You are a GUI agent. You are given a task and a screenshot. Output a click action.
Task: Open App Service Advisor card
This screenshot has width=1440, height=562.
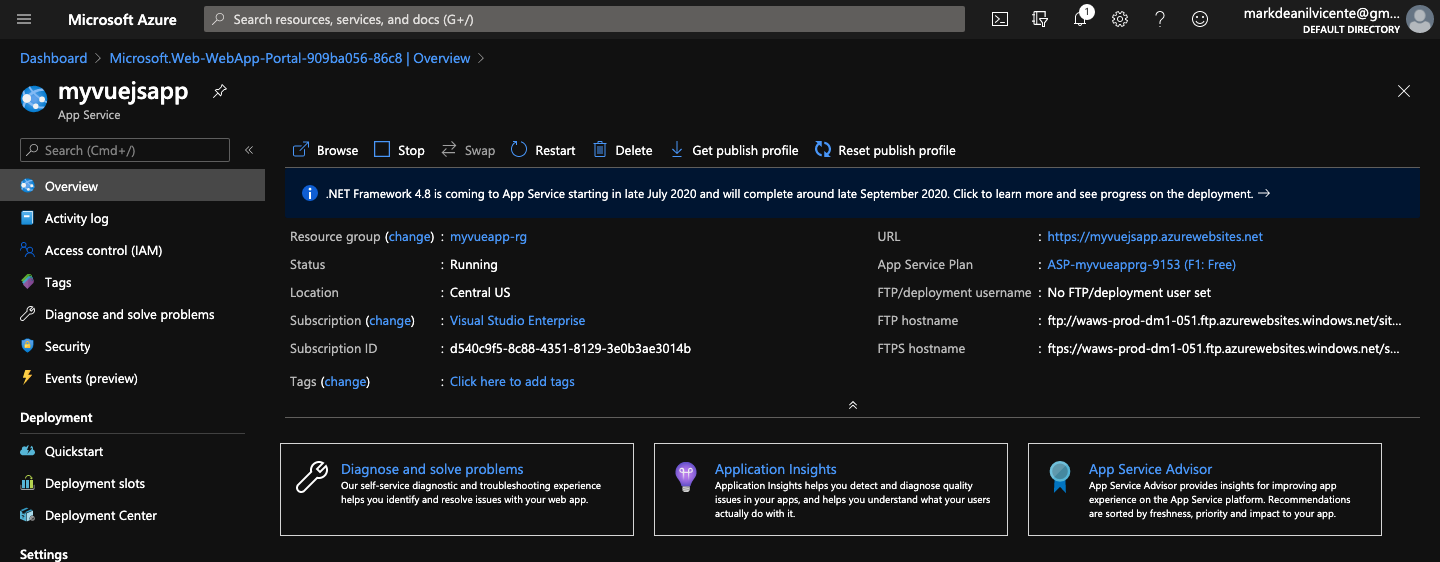(1205, 489)
